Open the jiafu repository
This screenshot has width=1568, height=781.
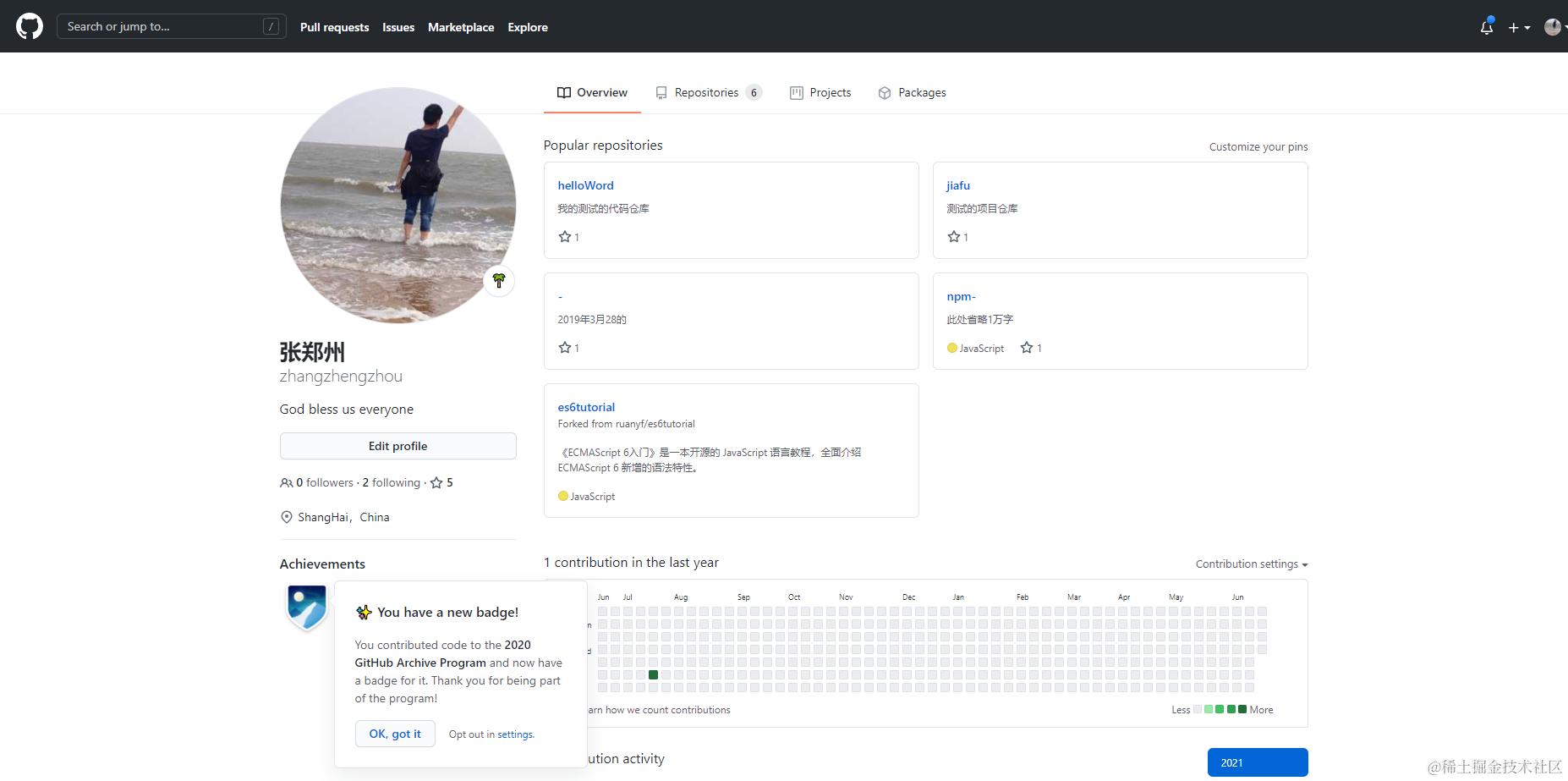(958, 185)
